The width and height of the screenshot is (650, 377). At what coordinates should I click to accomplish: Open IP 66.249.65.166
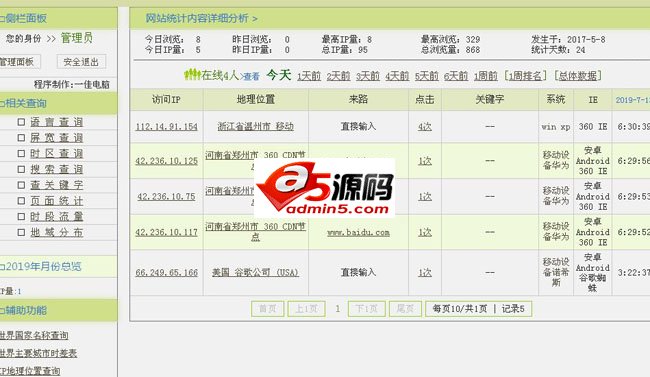(166, 272)
